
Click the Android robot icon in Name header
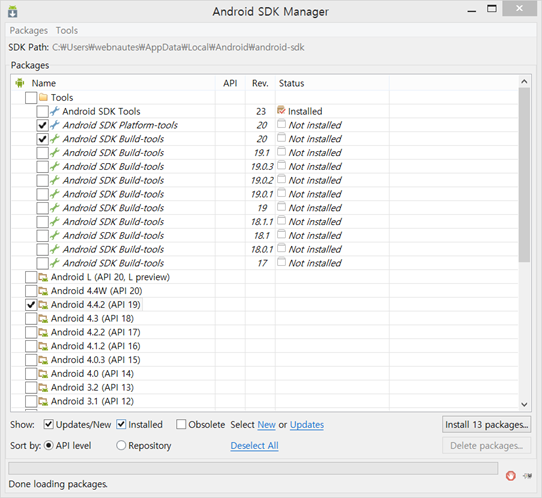point(20,83)
